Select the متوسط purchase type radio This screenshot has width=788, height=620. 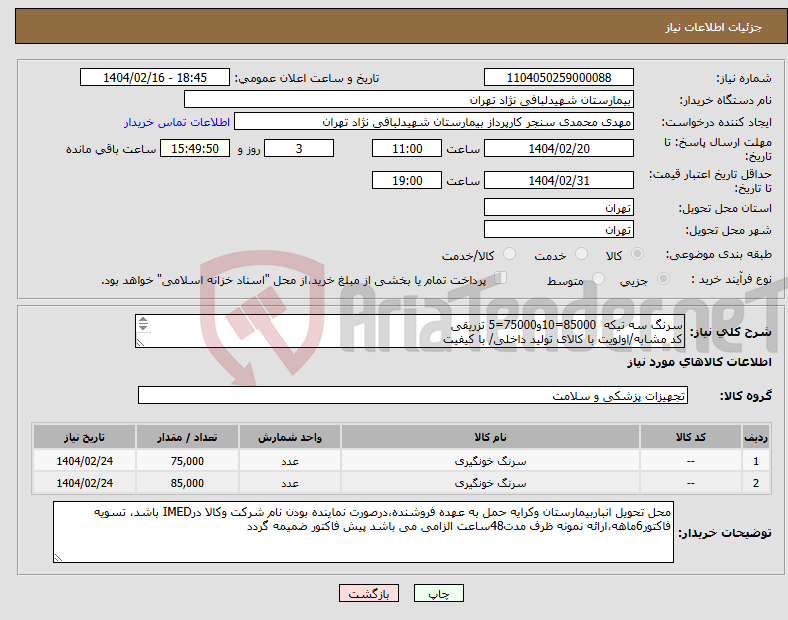click(598, 279)
